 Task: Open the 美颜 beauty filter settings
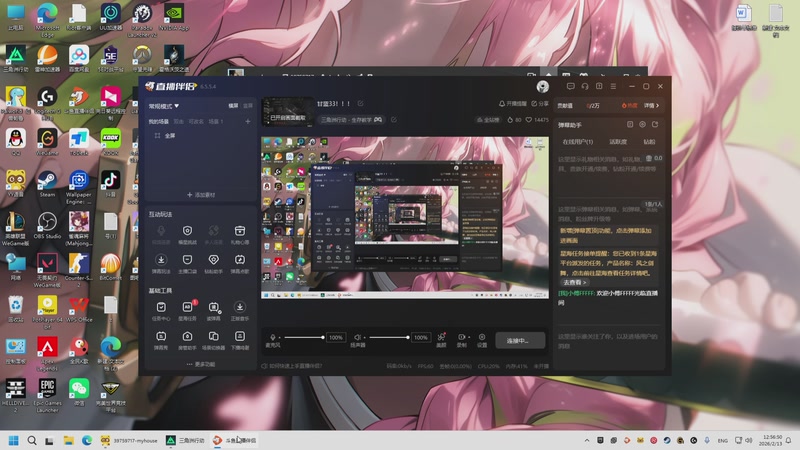click(x=441, y=340)
